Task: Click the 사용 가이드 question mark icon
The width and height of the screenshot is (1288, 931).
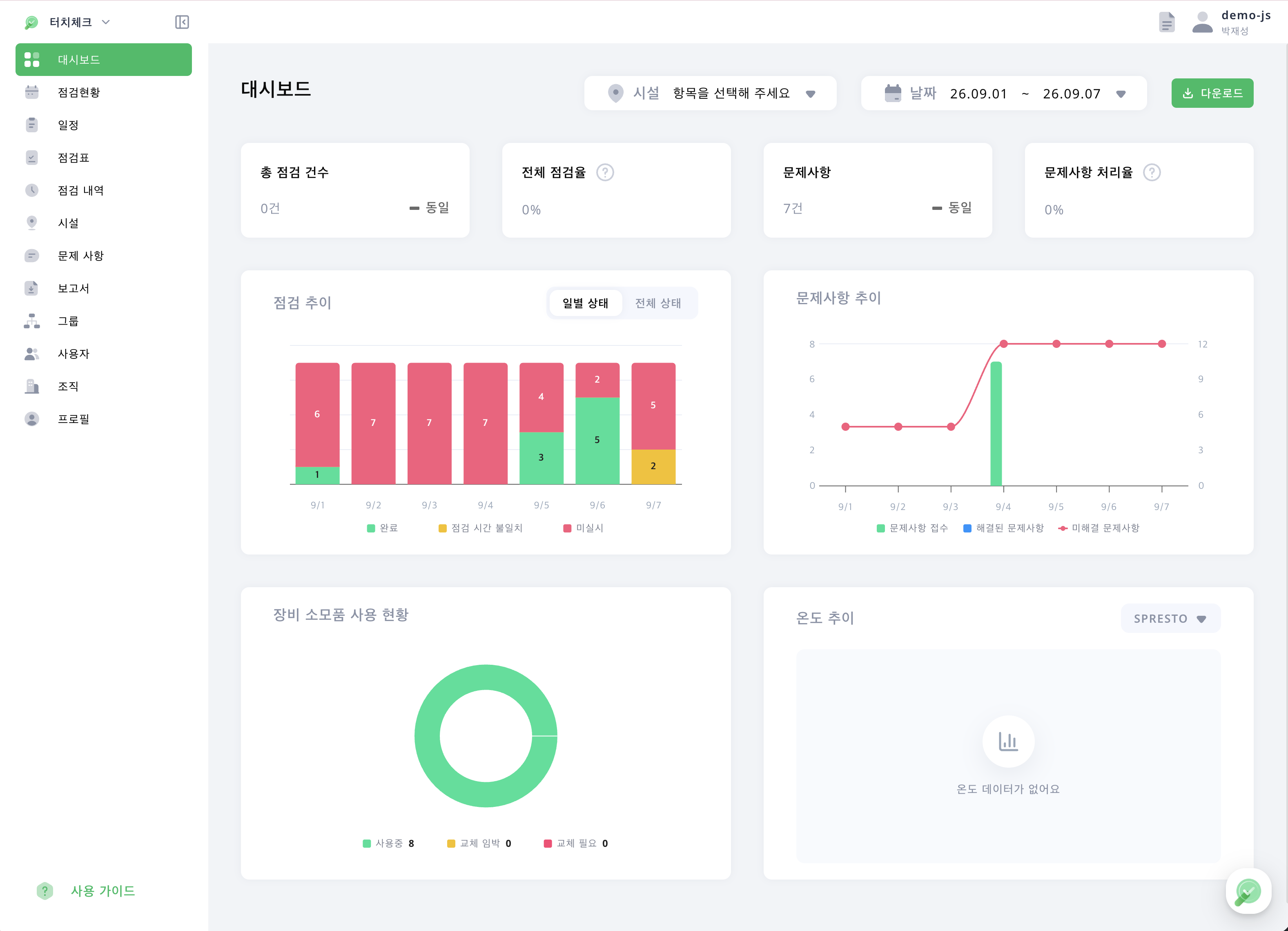Action: [45, 891]
